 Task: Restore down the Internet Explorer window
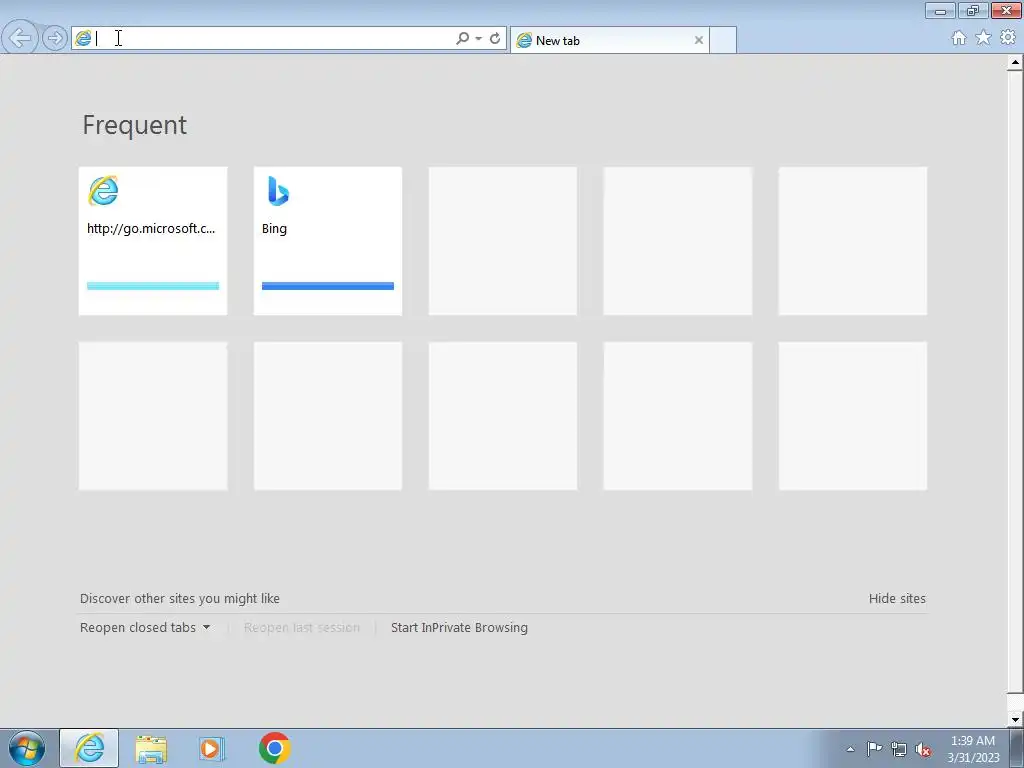(x=973, y=11)
